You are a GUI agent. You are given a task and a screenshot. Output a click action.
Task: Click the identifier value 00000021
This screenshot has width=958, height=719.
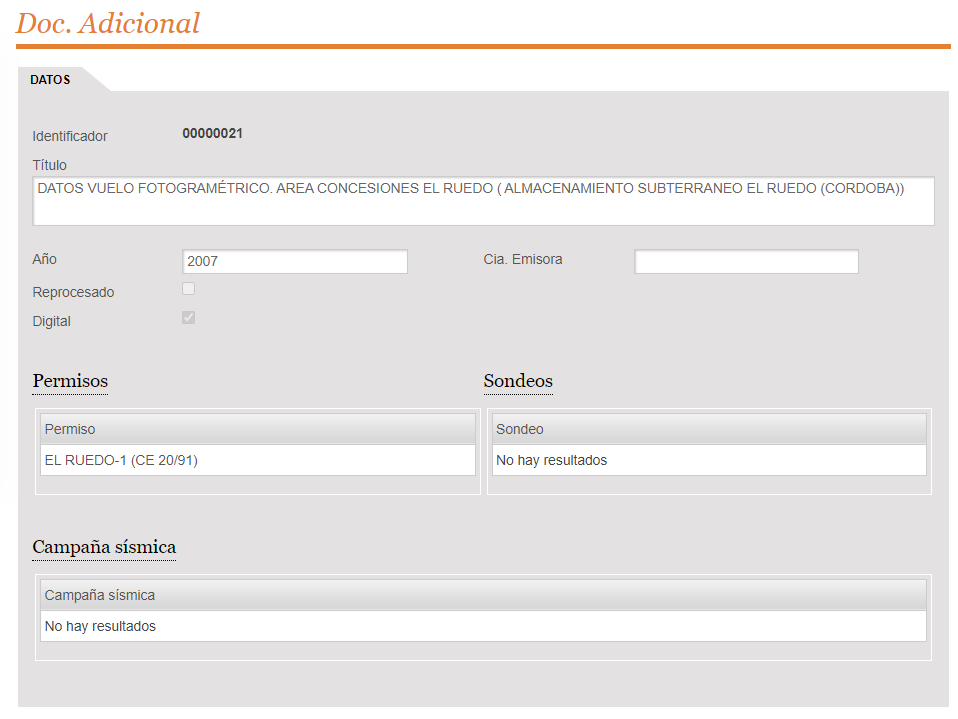click(212, 134)
